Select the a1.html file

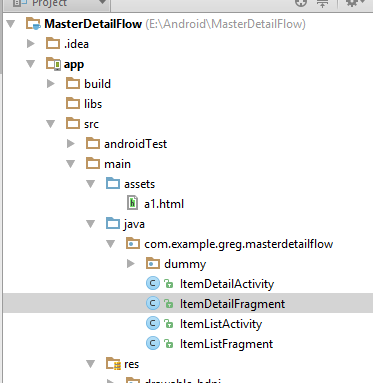[164, 204]
